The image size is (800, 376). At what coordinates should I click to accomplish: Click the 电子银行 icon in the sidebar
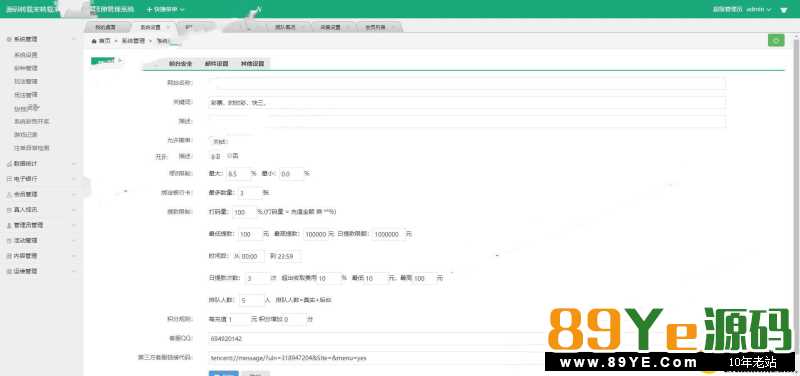9,179
